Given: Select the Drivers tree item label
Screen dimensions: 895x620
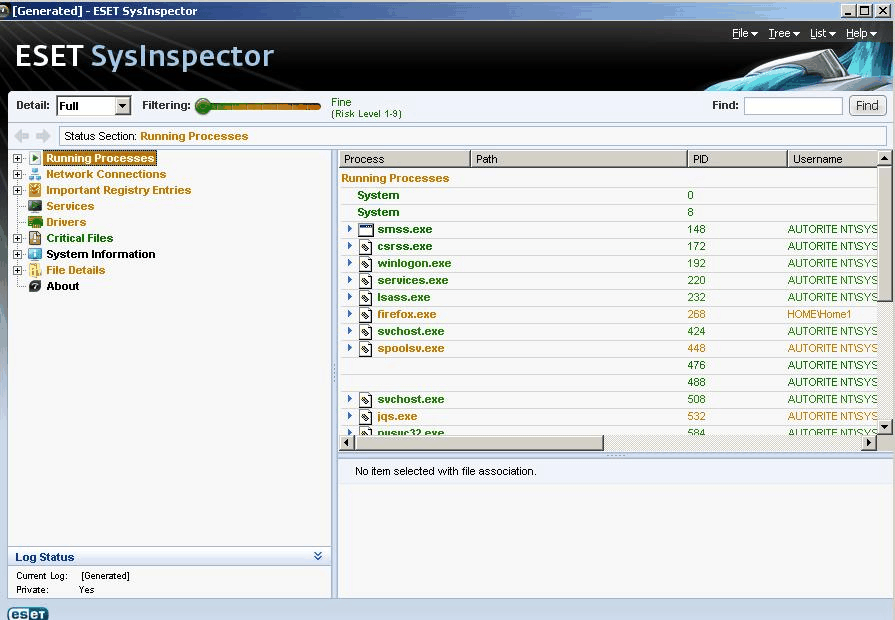Looking at the screenshot, I should pos(66,222).
